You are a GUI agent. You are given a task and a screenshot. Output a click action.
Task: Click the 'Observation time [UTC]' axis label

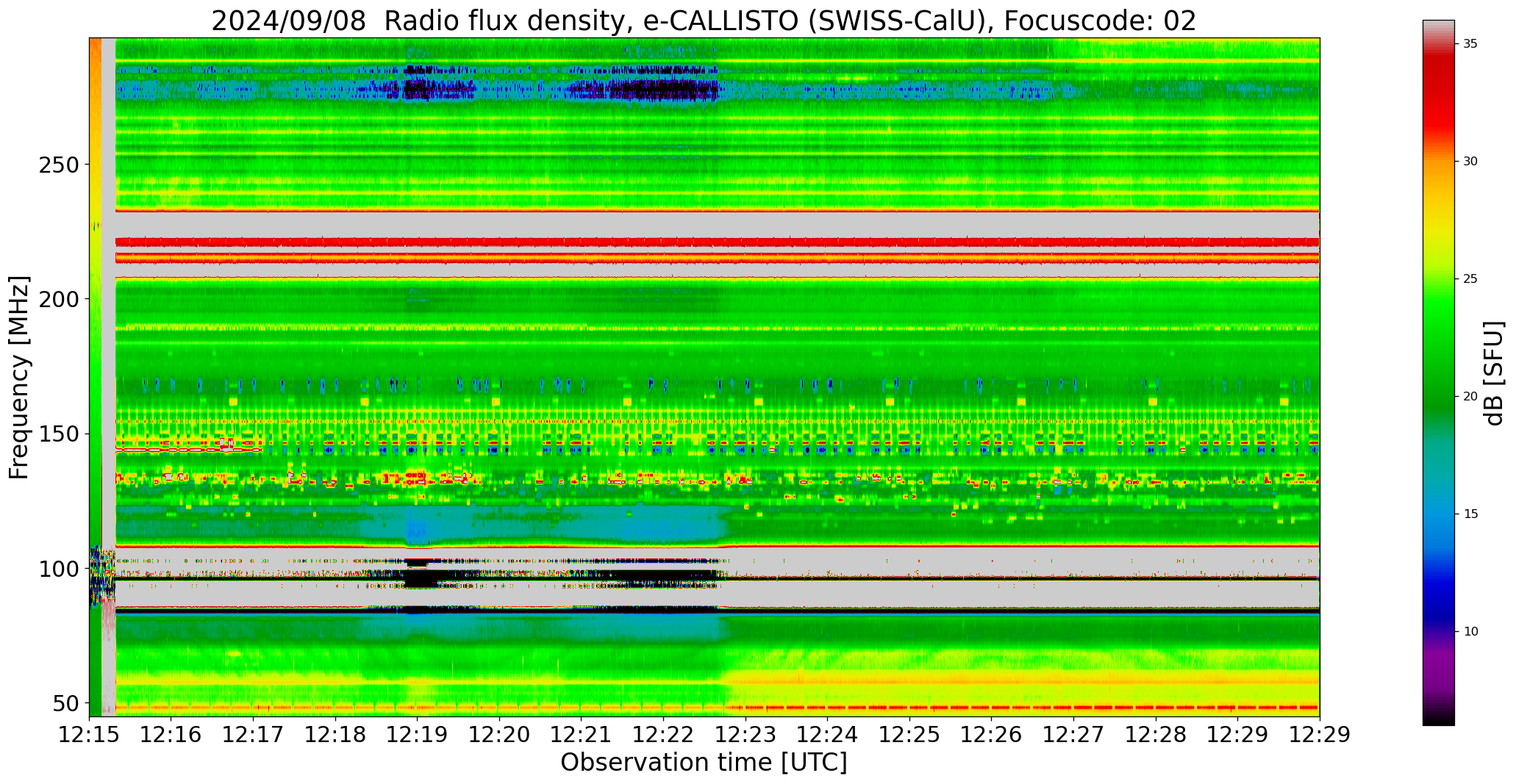704,763
